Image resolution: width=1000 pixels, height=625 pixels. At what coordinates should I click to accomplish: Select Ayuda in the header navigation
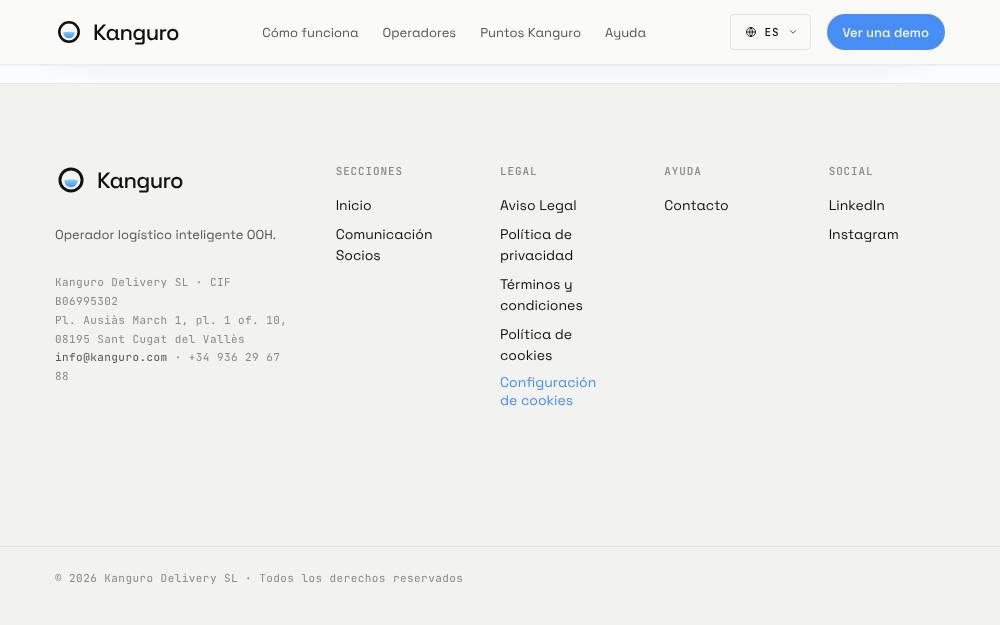(625, 33)
